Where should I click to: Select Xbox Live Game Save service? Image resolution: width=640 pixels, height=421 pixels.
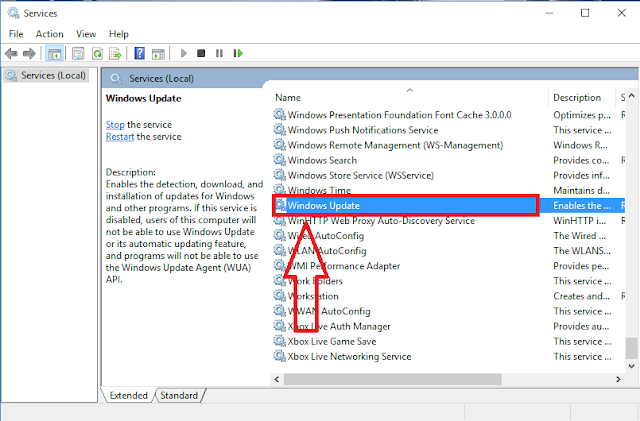click(332, 341)
